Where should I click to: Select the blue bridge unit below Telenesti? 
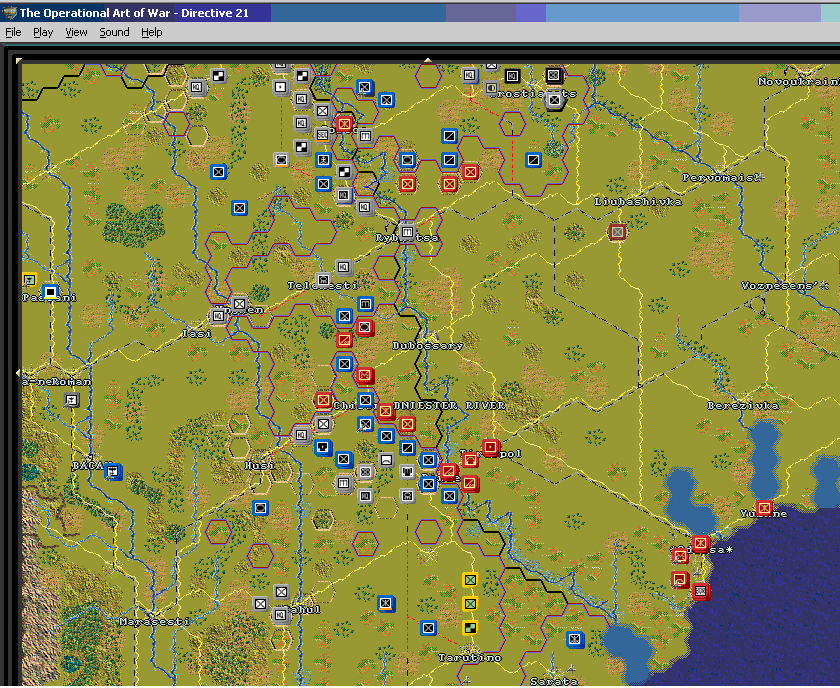[x=365, y=304]
